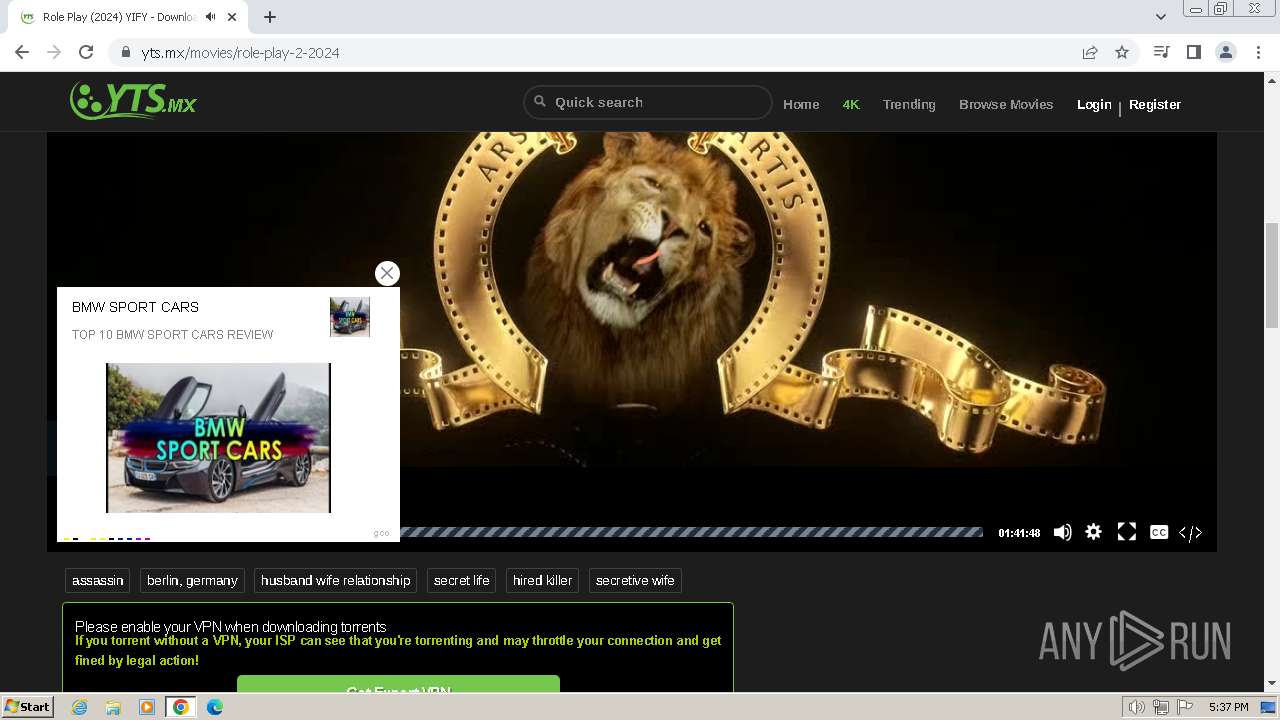This screenshot has width=1280, height=720.
Task: Close the BMW Sport Cars ad popup
Action: coord(387,273)
